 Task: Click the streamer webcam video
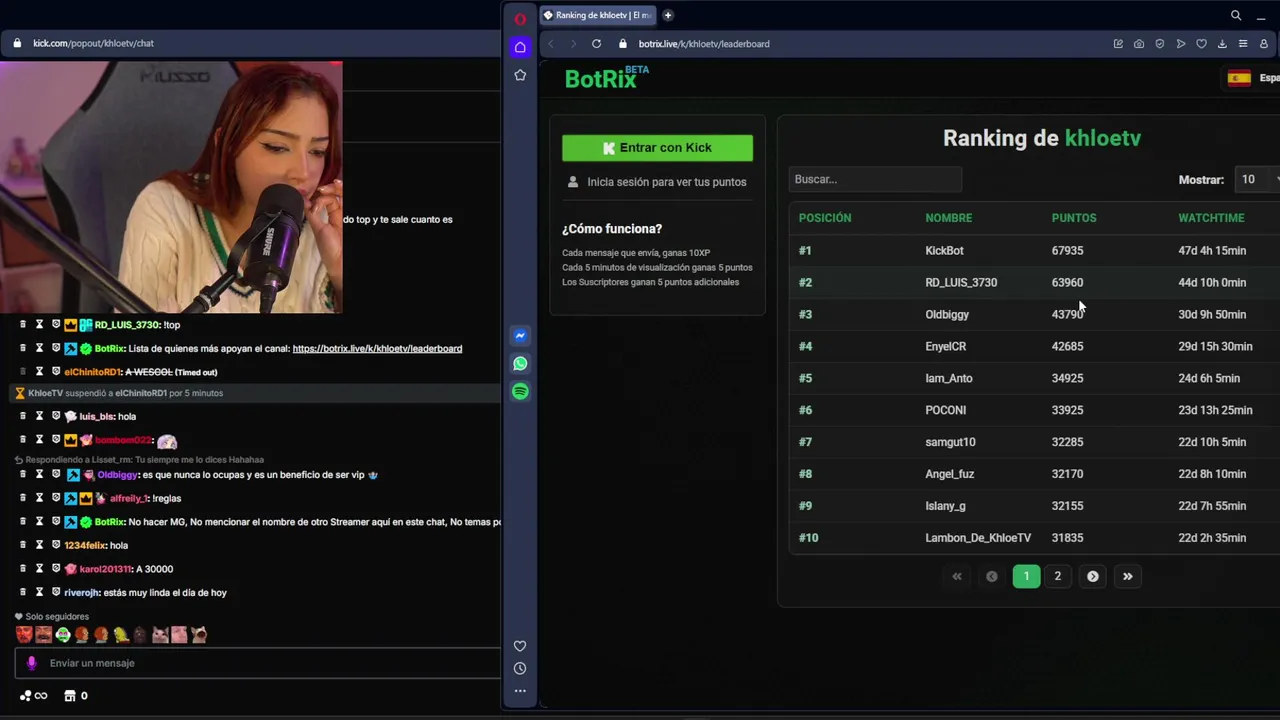point(171,187)
